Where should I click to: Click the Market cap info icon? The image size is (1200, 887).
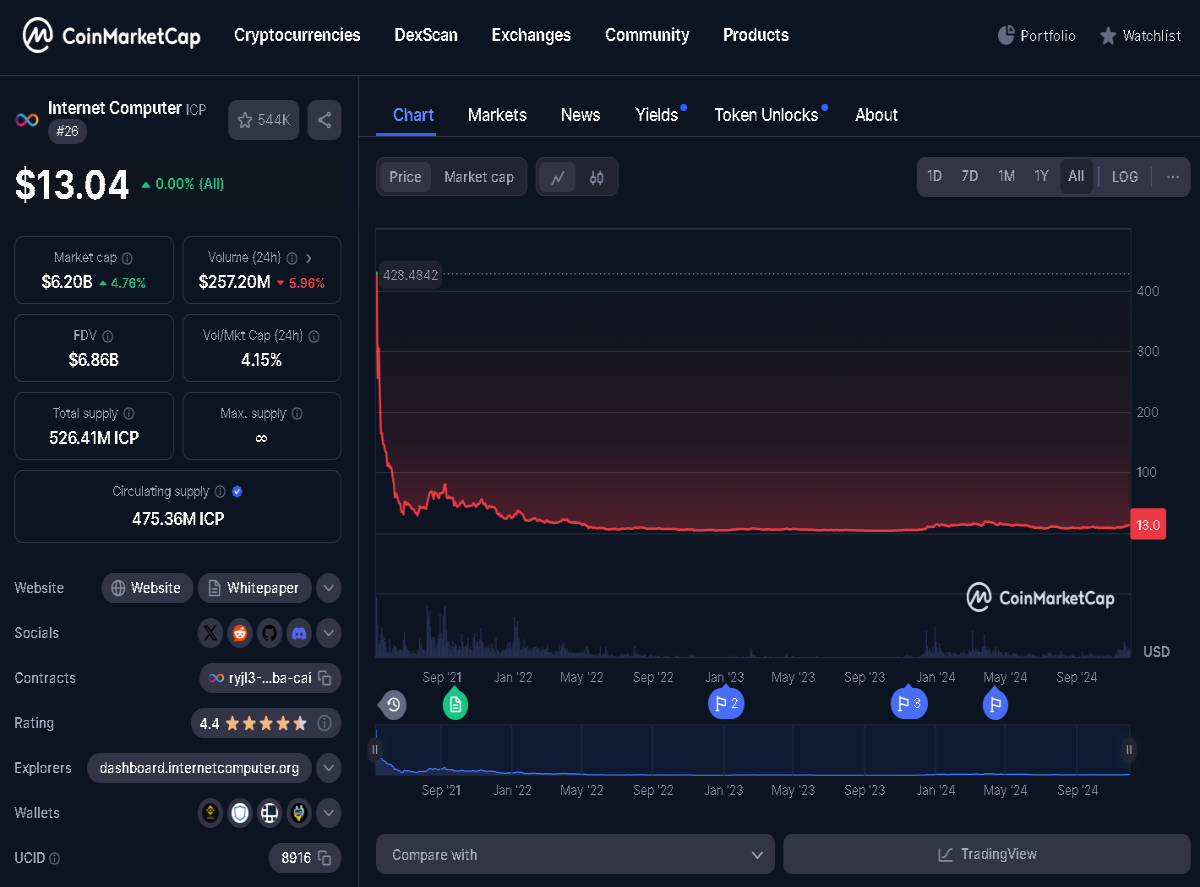click(x=127, y=258)
